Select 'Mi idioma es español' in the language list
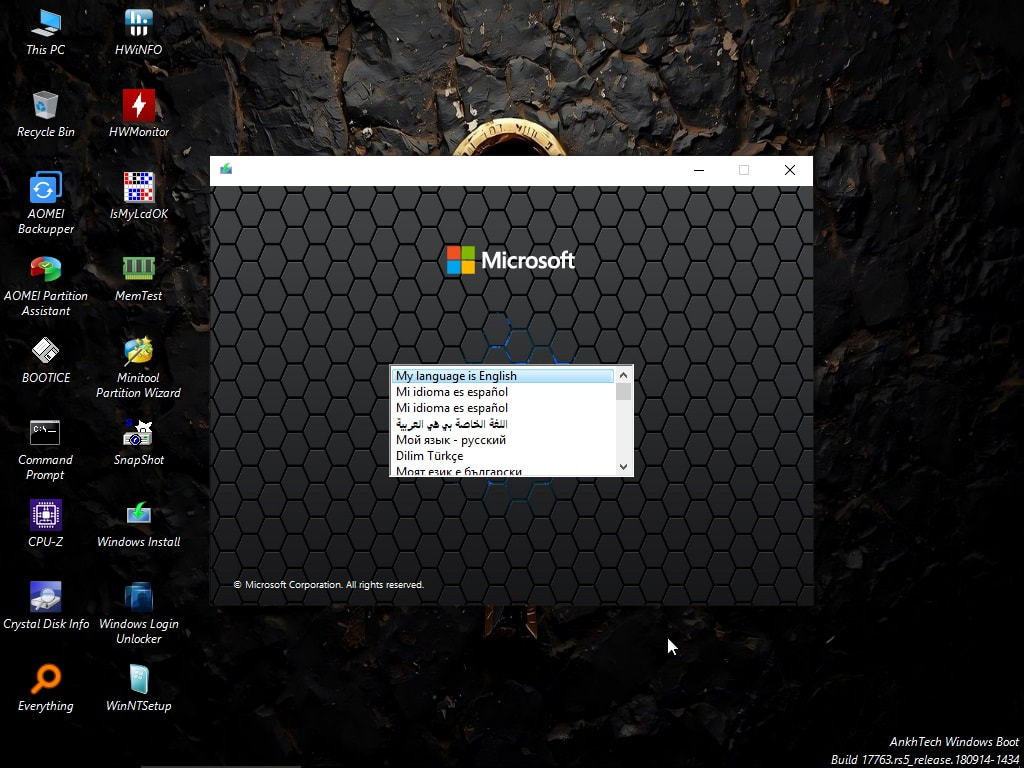The height and width of the screenshot is (768, 1024). click(x=452, y=391)
